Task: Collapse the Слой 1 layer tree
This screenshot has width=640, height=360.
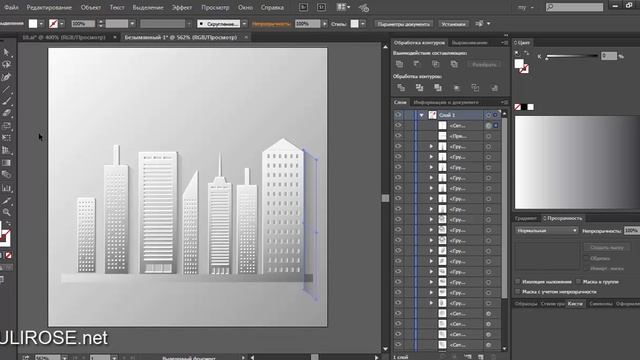Action: point(422,115)
